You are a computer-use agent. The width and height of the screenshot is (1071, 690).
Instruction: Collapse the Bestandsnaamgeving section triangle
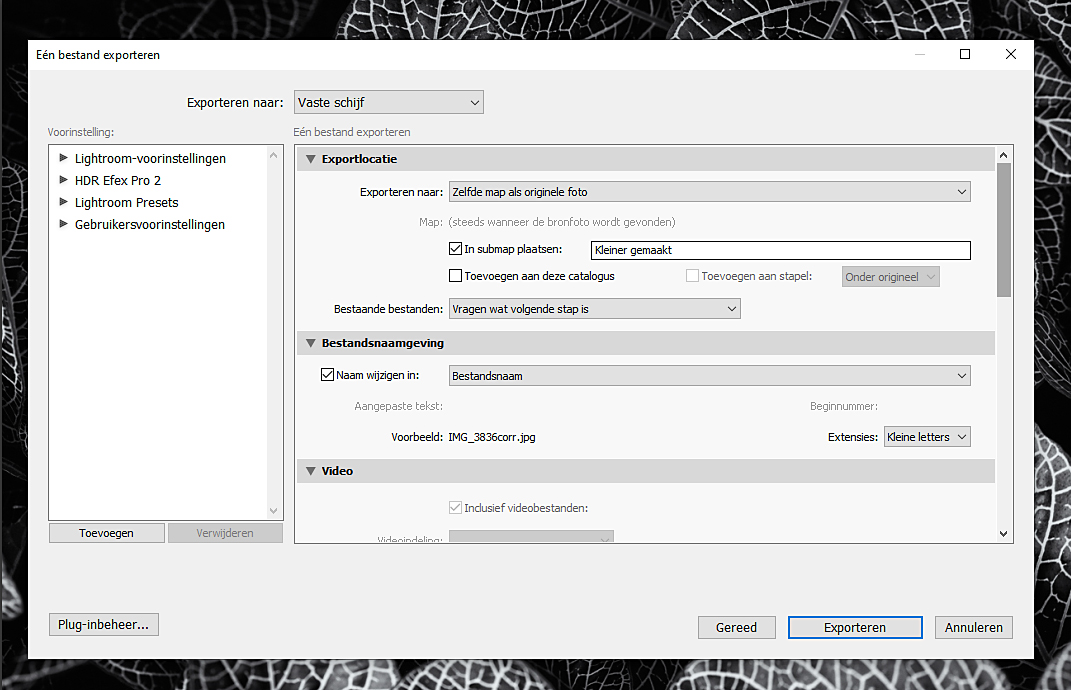coord(309,343)
